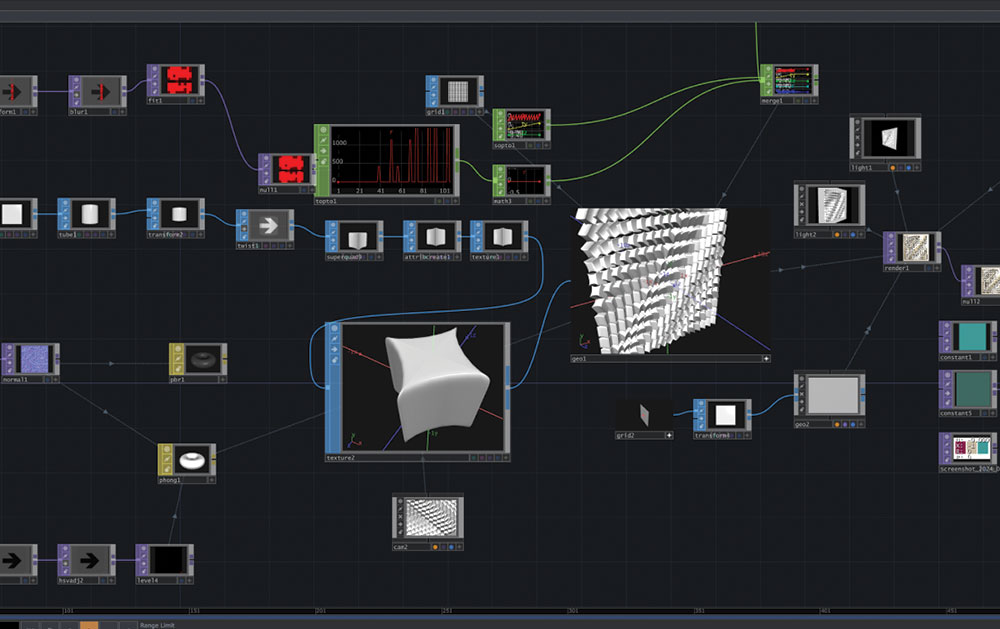
Task: Toggle the orange render flag on cam2
Action: point(434,547)
